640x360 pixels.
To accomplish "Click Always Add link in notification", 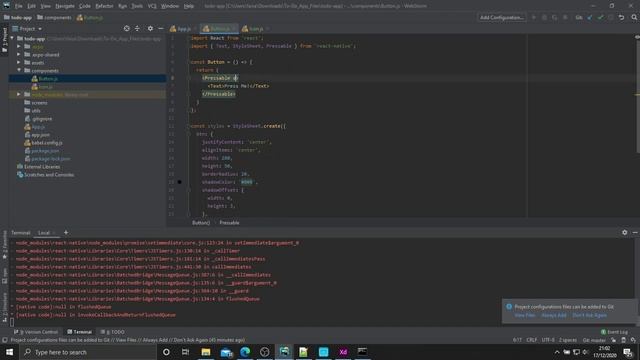I will 553,315.
